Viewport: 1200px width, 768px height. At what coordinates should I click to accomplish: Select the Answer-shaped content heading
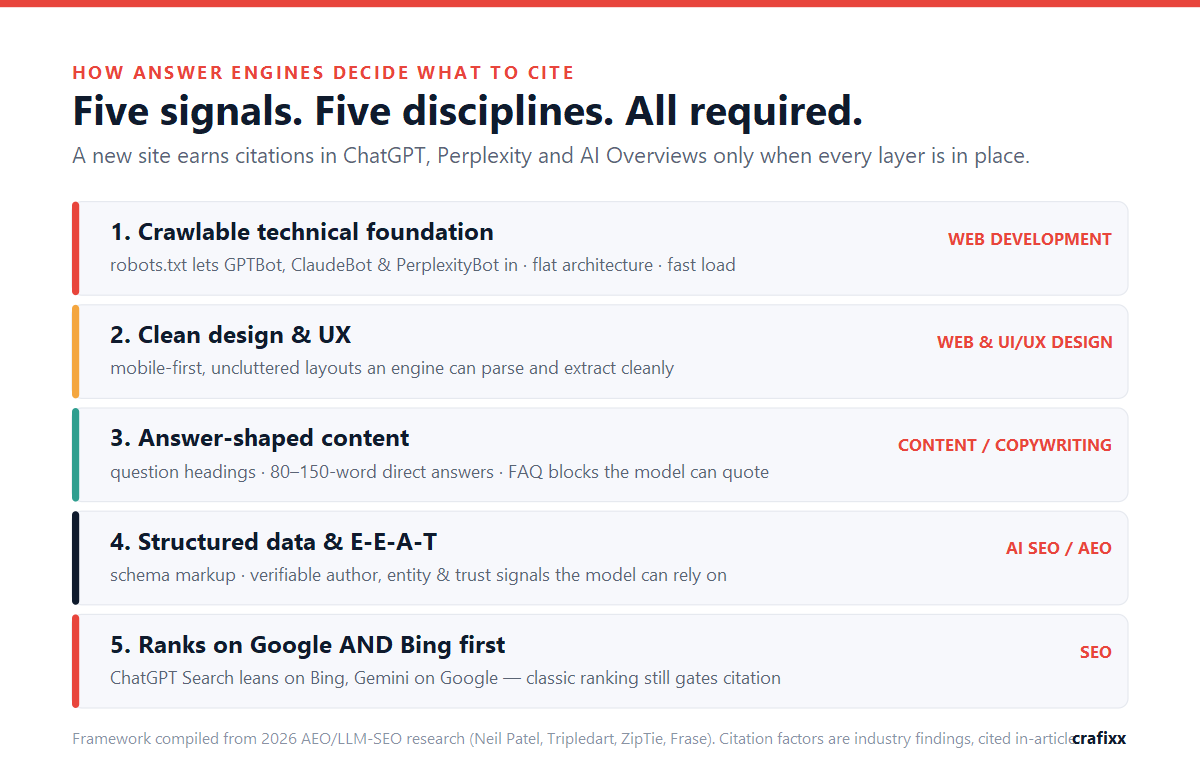pos(260,438)
